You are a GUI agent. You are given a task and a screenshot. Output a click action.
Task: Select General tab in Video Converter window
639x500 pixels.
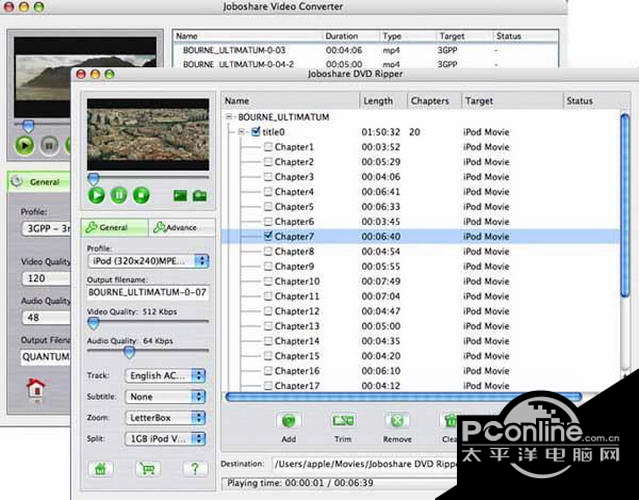39,182
